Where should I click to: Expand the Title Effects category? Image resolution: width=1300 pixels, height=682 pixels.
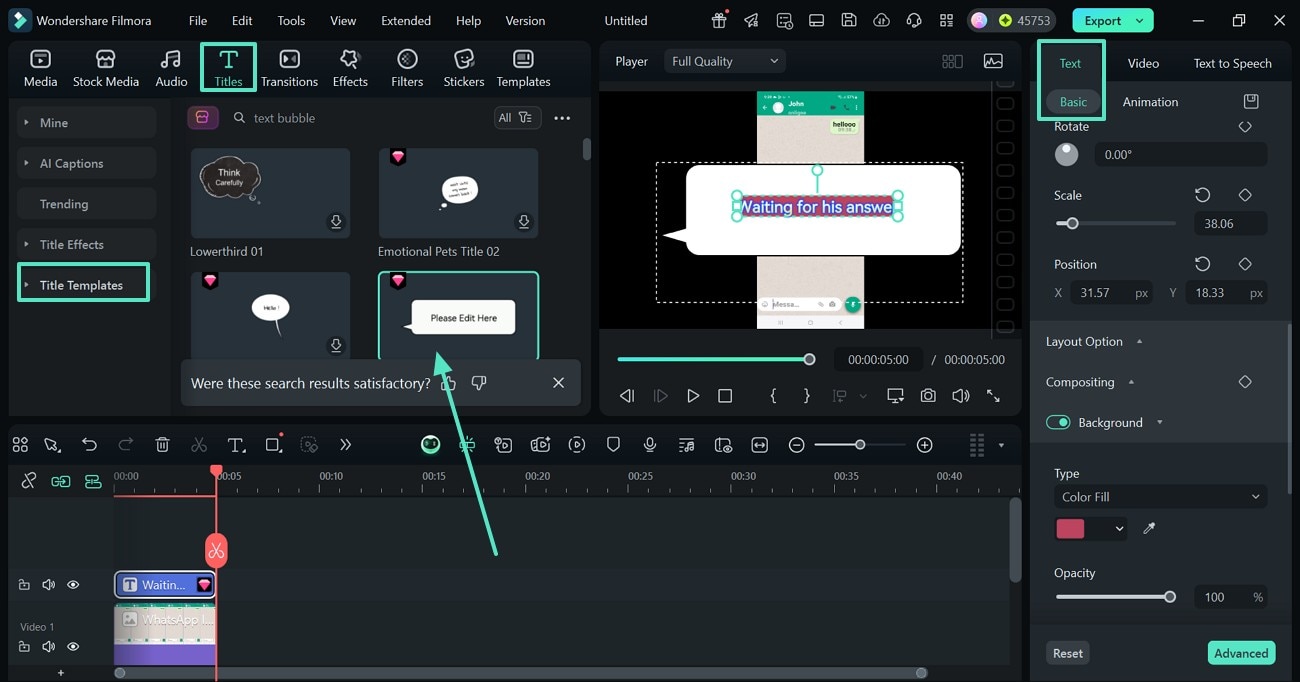(86, 244)
